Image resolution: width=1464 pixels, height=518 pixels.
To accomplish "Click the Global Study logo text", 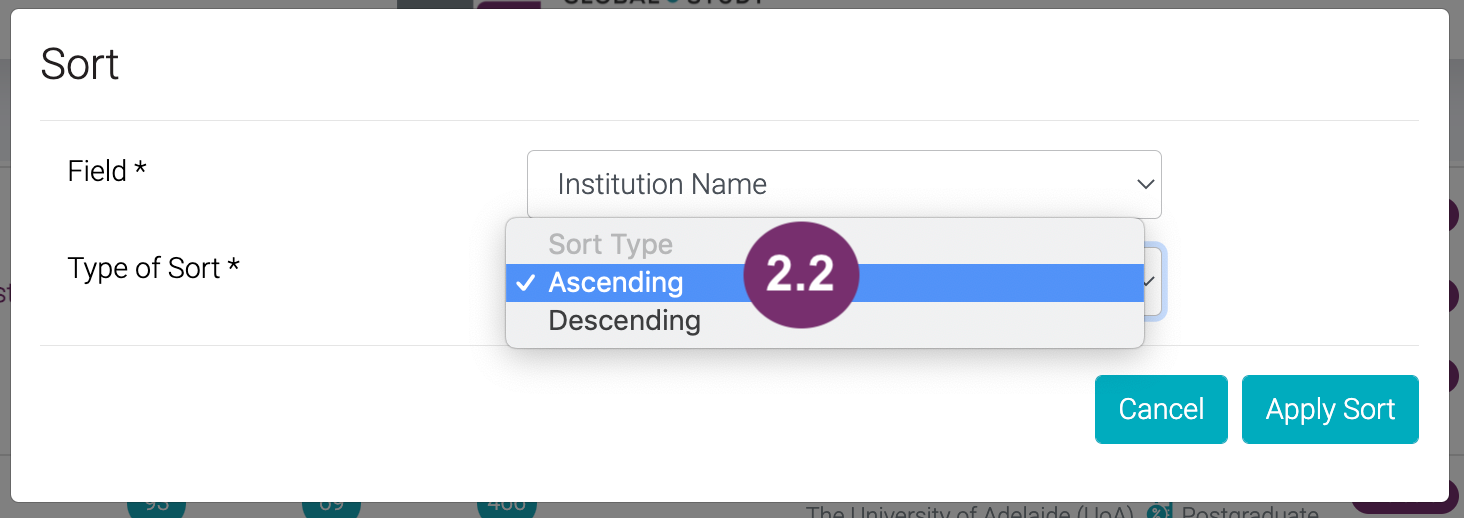I will (x=663, y=3).
